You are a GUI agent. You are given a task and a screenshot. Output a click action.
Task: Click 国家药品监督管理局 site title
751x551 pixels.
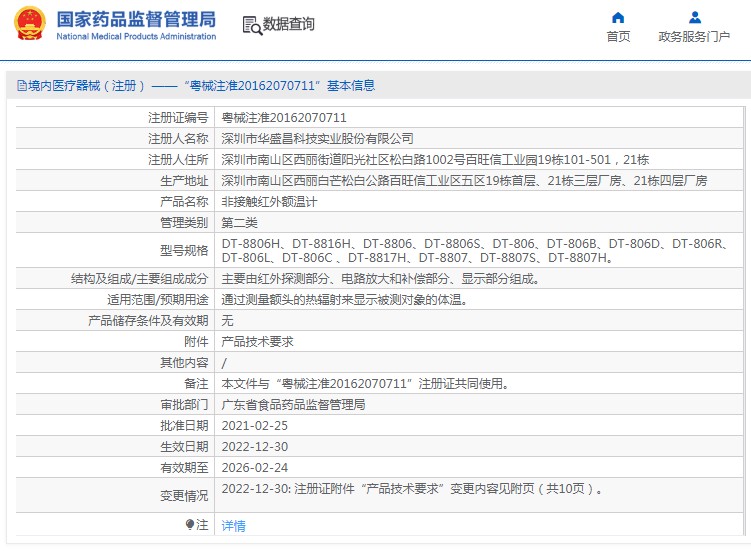pyautogui.click(x=137, y=20)
